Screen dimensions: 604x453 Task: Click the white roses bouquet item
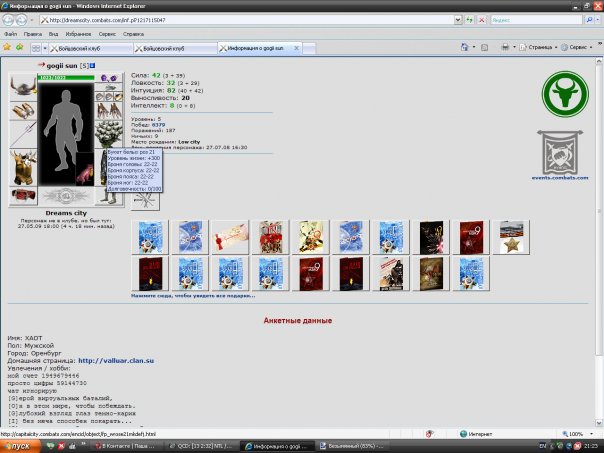[x=109, y=134]
